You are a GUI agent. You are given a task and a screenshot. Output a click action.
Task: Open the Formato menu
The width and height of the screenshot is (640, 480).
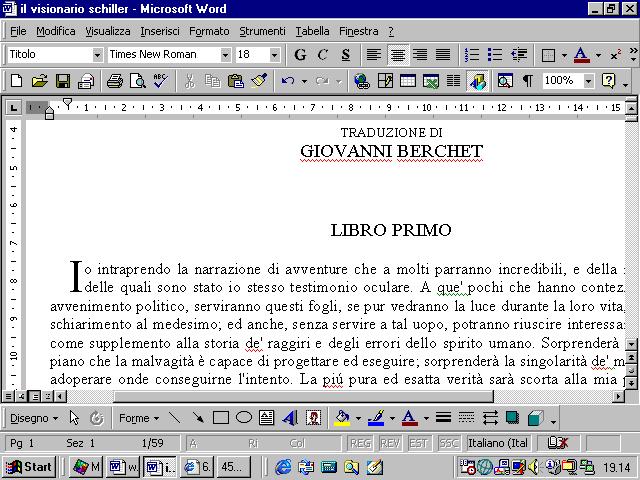point(209,31)
